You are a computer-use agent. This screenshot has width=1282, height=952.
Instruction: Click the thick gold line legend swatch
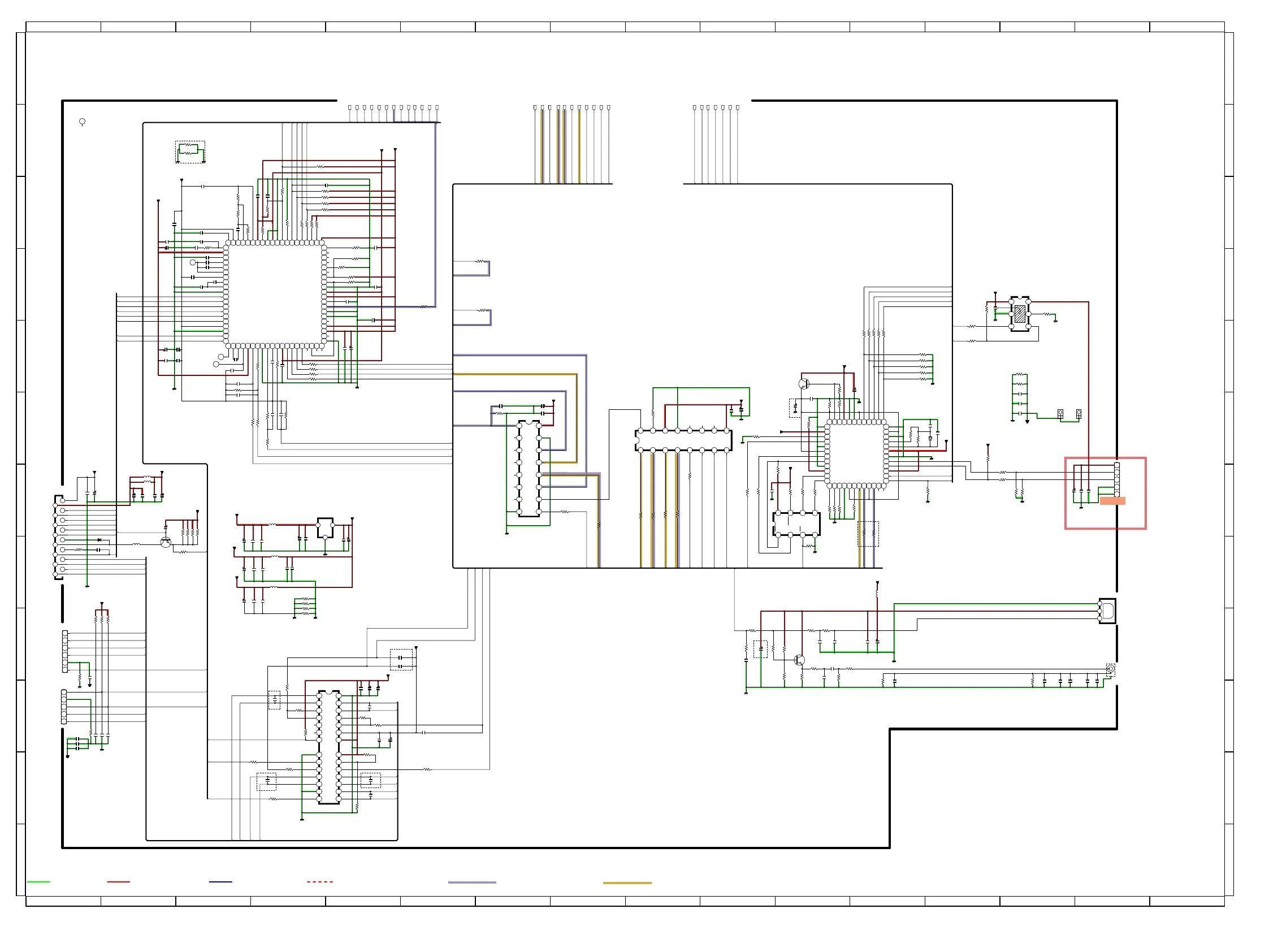(x=627, y=882)
